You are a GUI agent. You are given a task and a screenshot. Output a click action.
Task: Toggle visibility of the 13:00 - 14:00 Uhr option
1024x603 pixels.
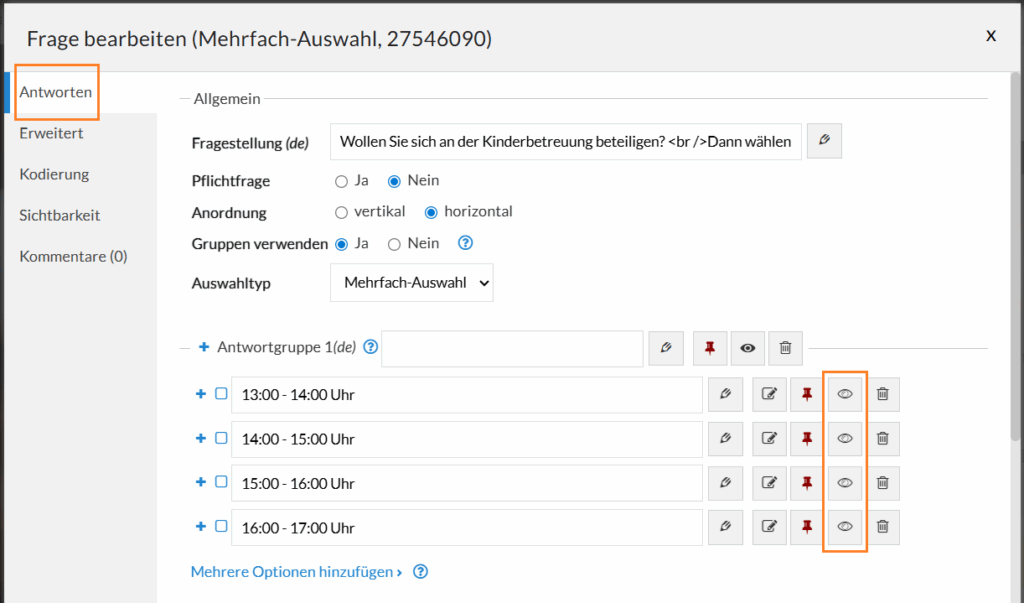pyautogui.click(x=844, y=395)
